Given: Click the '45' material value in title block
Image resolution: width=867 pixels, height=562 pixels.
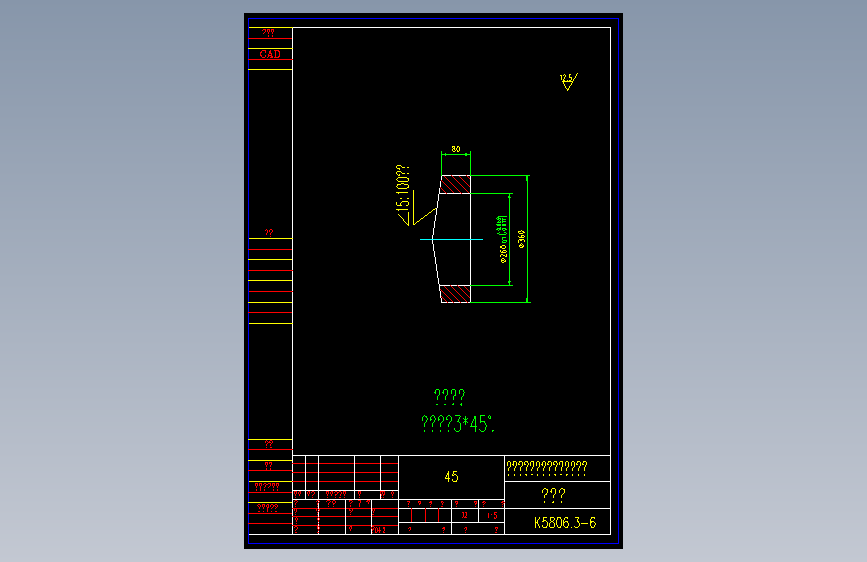Looking at the screenshot, I should pyautogui.click(x=451, y=477).
